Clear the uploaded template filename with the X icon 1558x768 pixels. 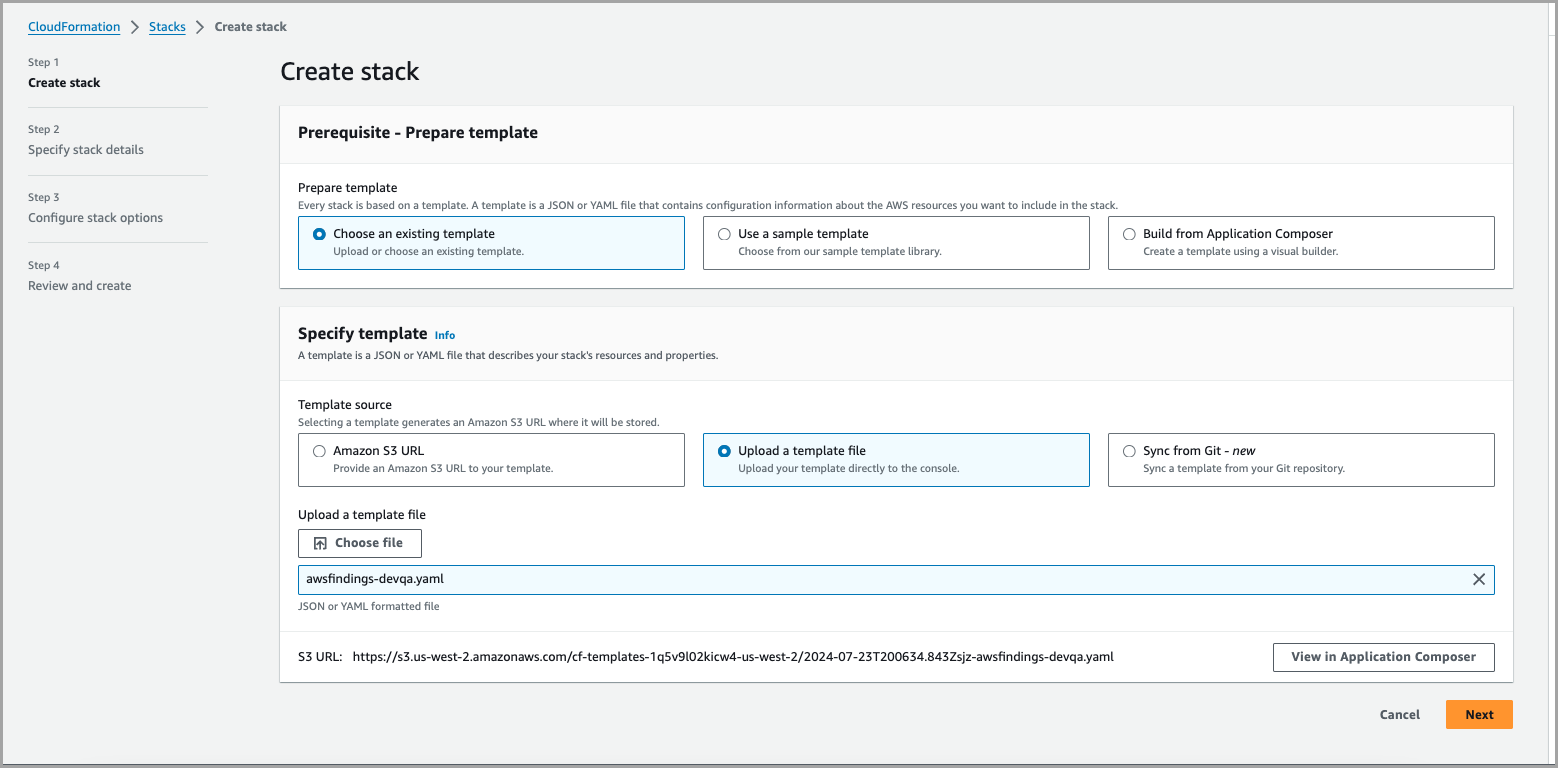(1479, 579)
